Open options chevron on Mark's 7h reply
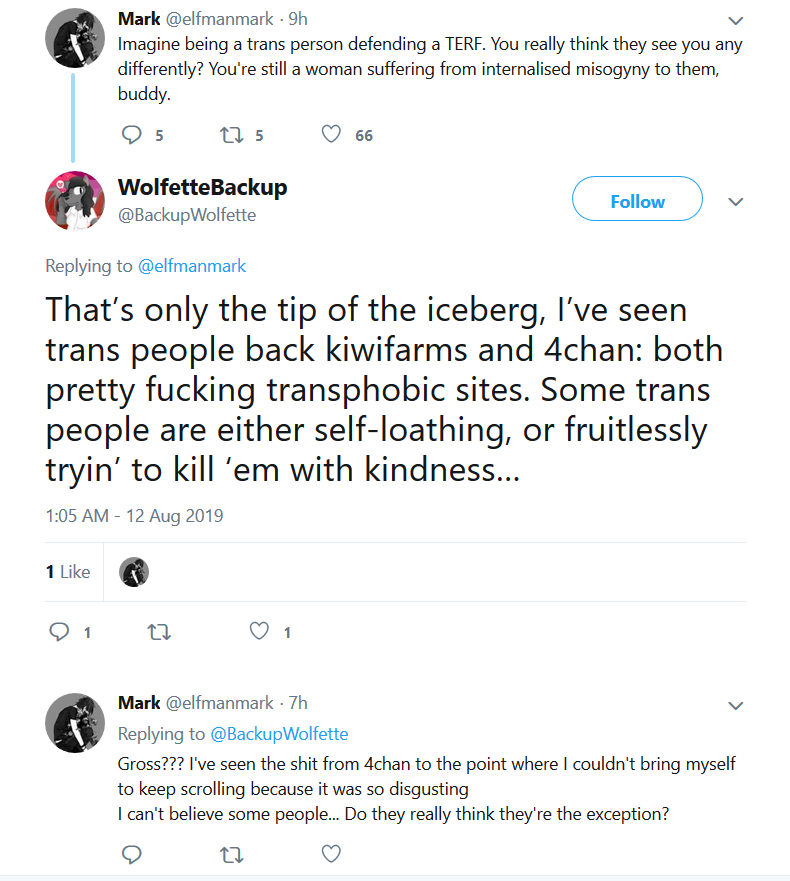Screen dimensions: 790x881 735,706
